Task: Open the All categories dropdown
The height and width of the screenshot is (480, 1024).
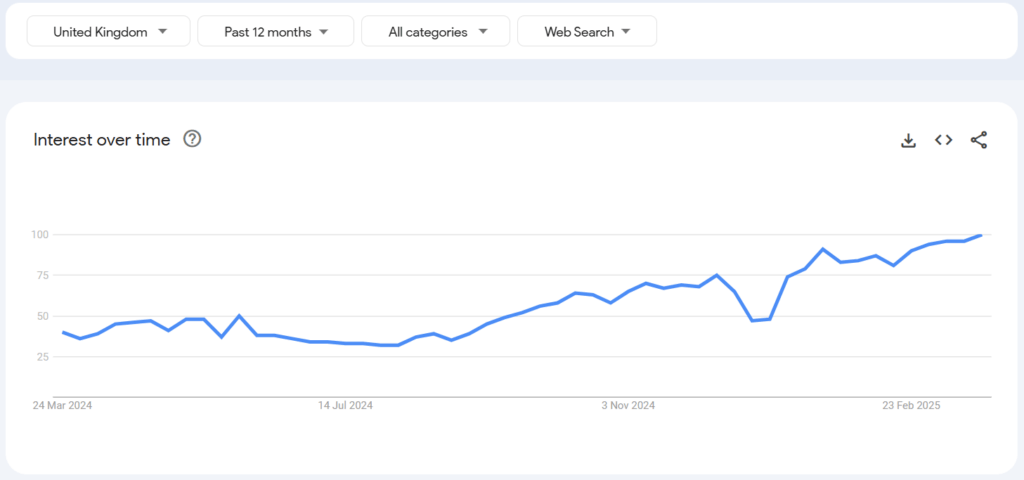Action: pyautogui.click(x=435, y=32)
